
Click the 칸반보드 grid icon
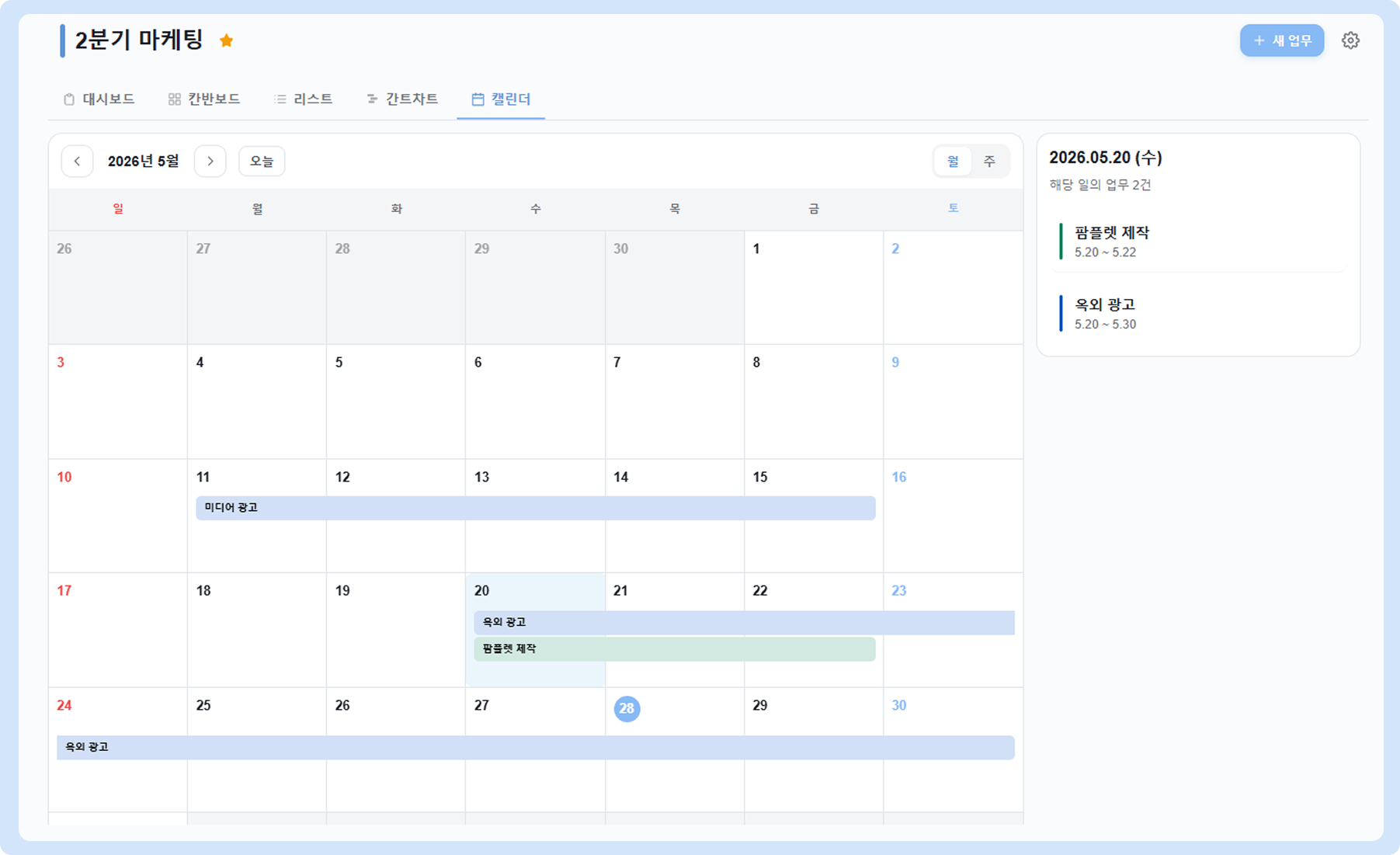174,99
